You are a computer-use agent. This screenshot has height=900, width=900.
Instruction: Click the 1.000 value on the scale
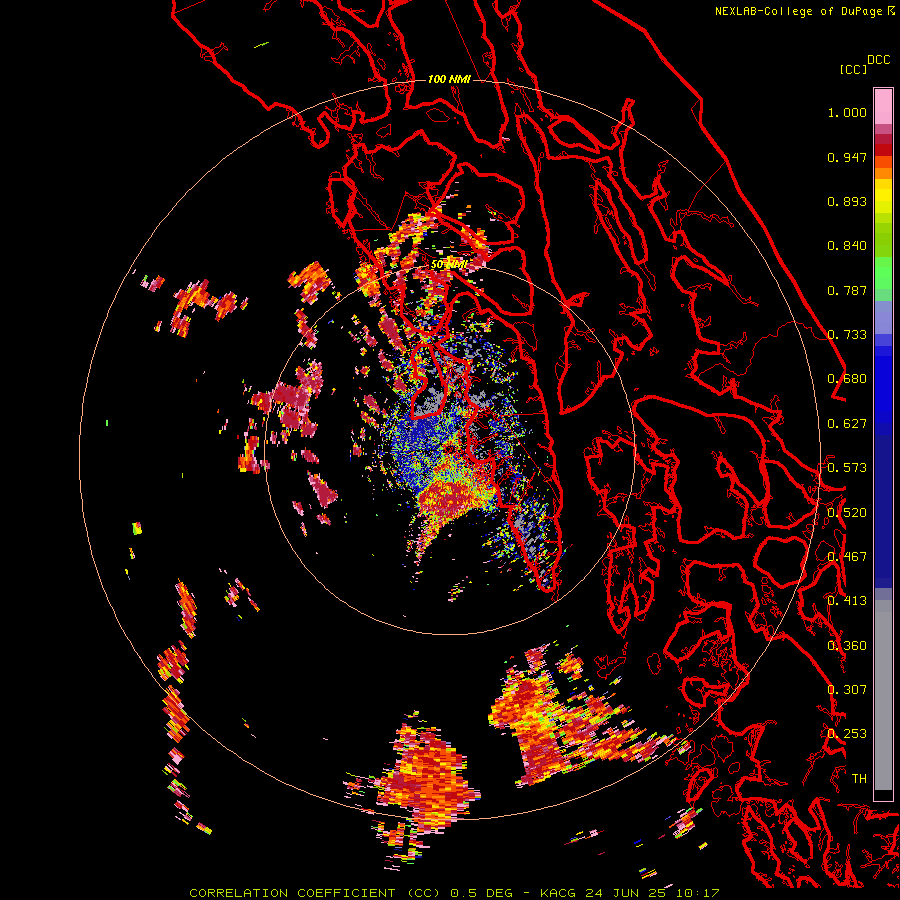[847, 112]
